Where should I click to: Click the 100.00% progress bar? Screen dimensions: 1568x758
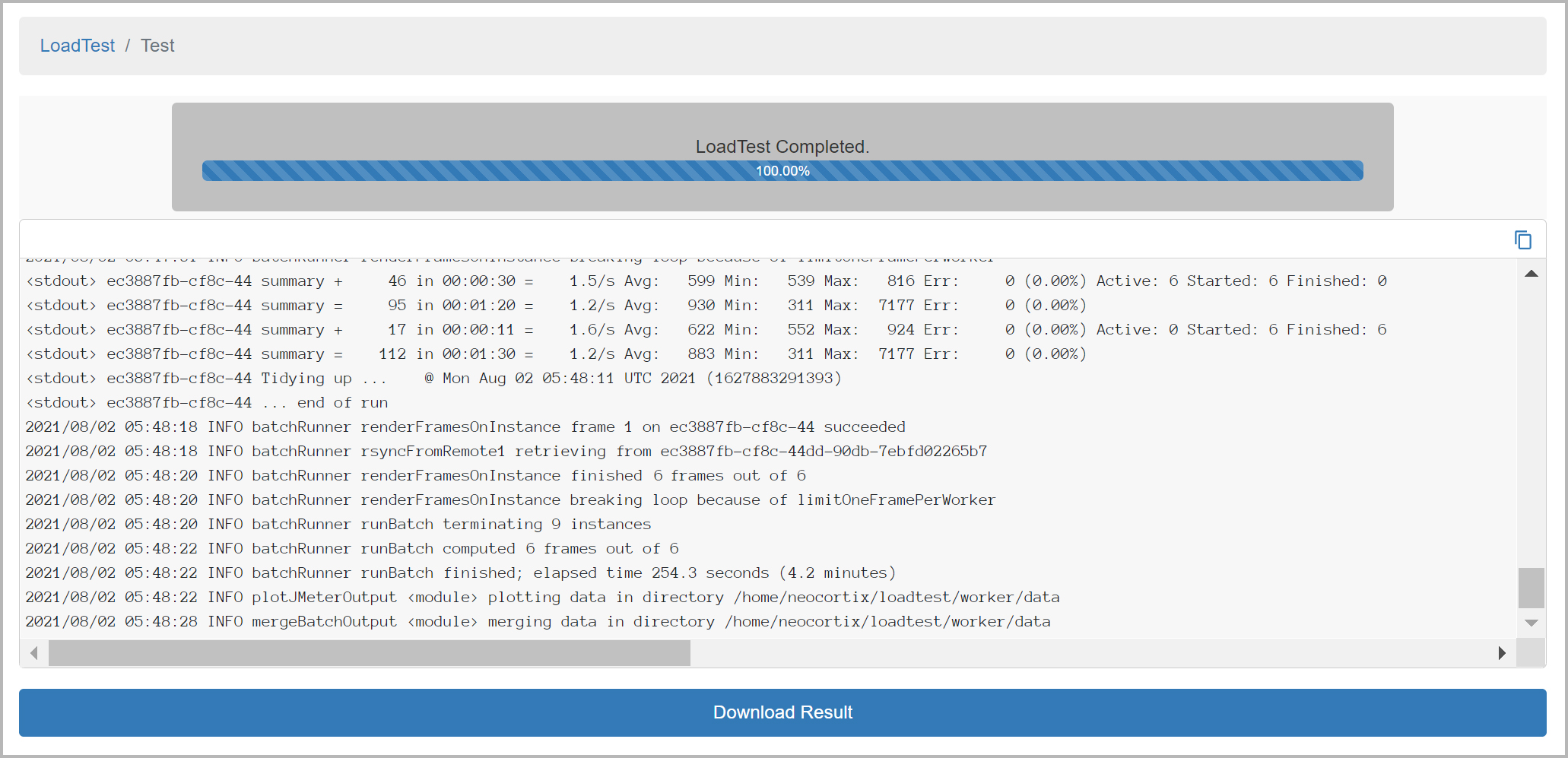(782, 170)
